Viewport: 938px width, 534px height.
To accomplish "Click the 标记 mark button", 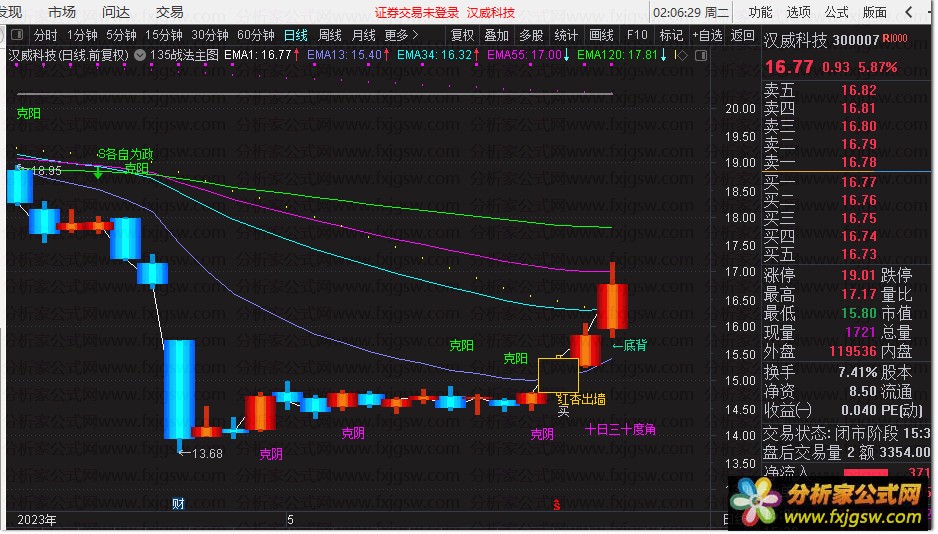I will coord(671,35).
